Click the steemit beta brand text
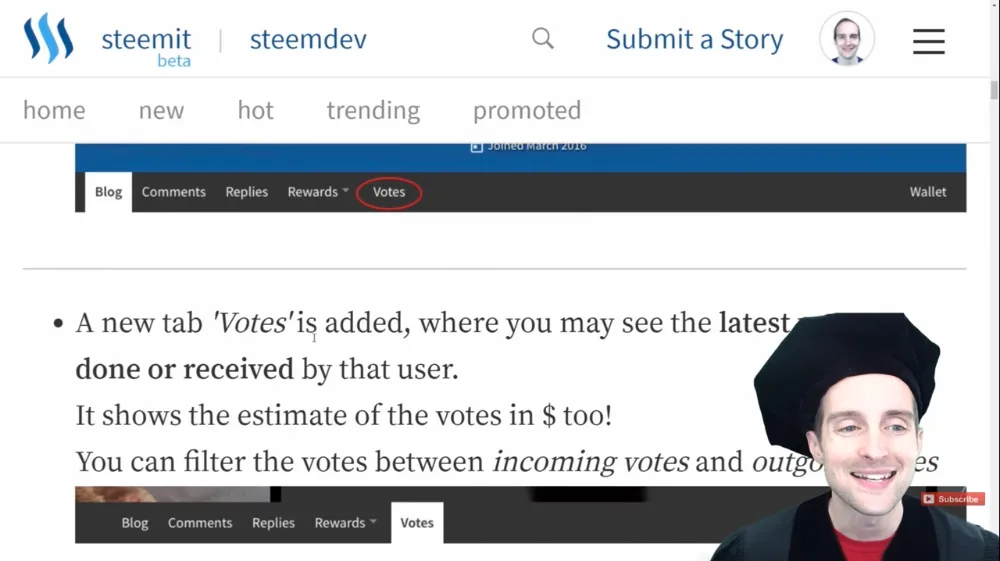 146,45
